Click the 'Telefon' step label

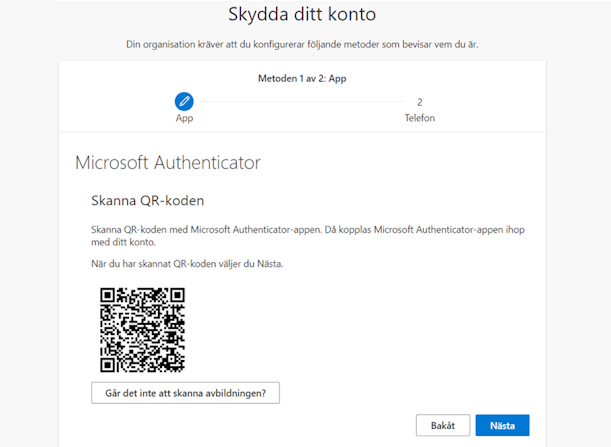coord(420,118)
